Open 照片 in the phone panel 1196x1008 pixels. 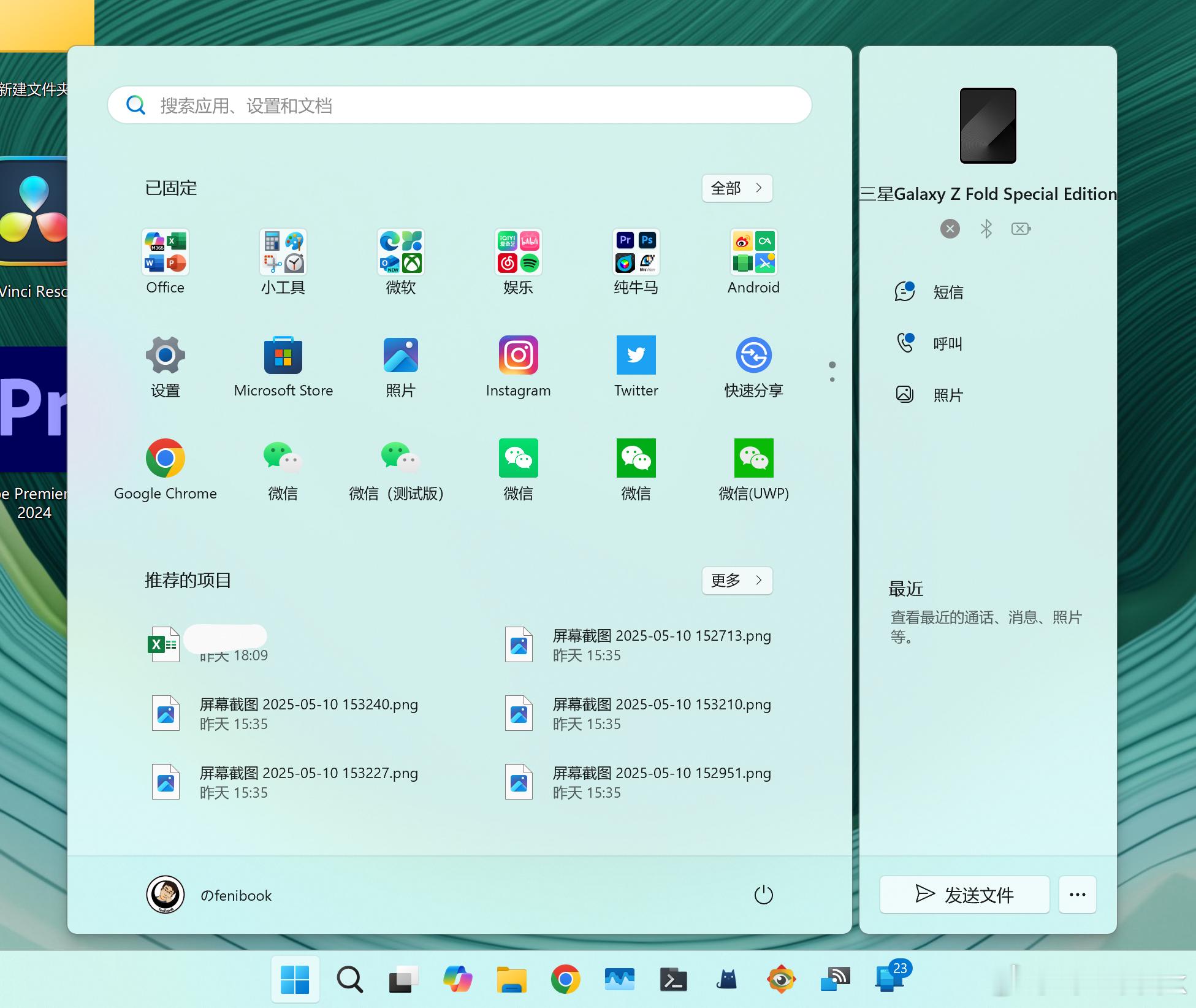tap(929, 395)
